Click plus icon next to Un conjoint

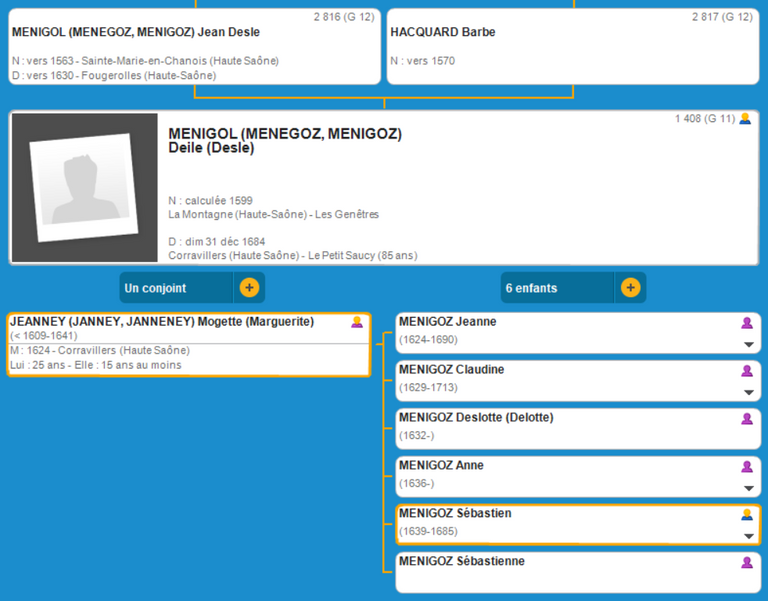[249, 288]
